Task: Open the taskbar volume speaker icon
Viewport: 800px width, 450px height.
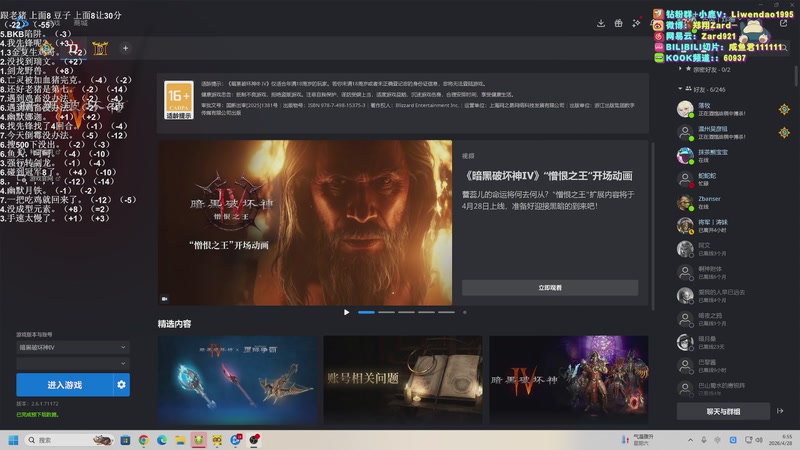Action: tap(759, 440)
